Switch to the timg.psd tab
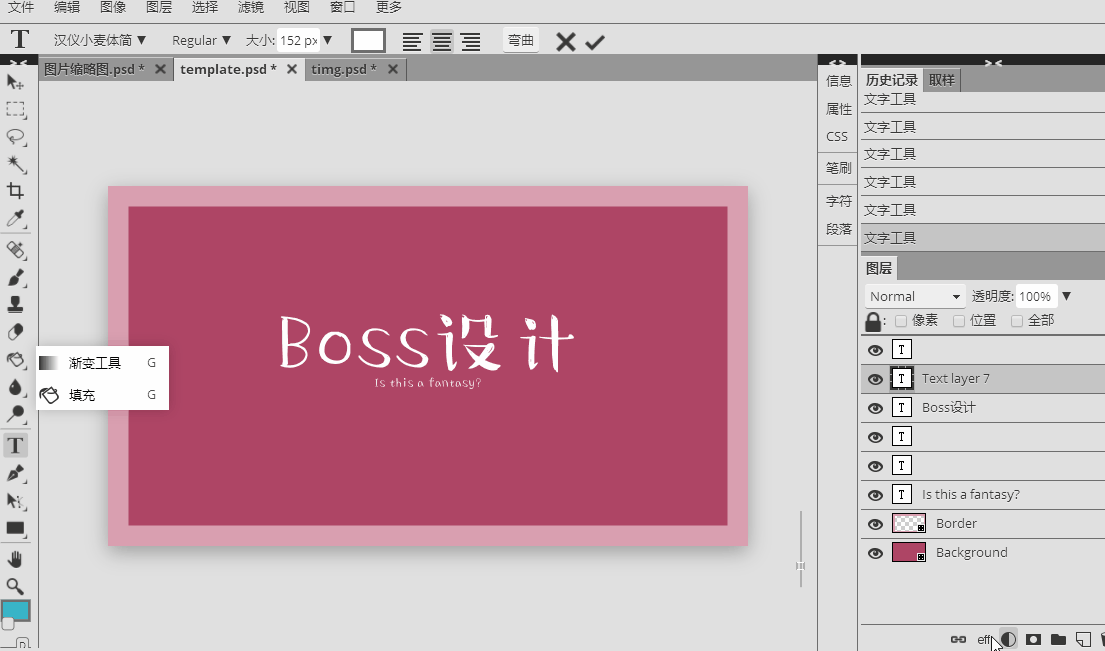Viewport: 1105px width, 651px height. coord(343,69)
